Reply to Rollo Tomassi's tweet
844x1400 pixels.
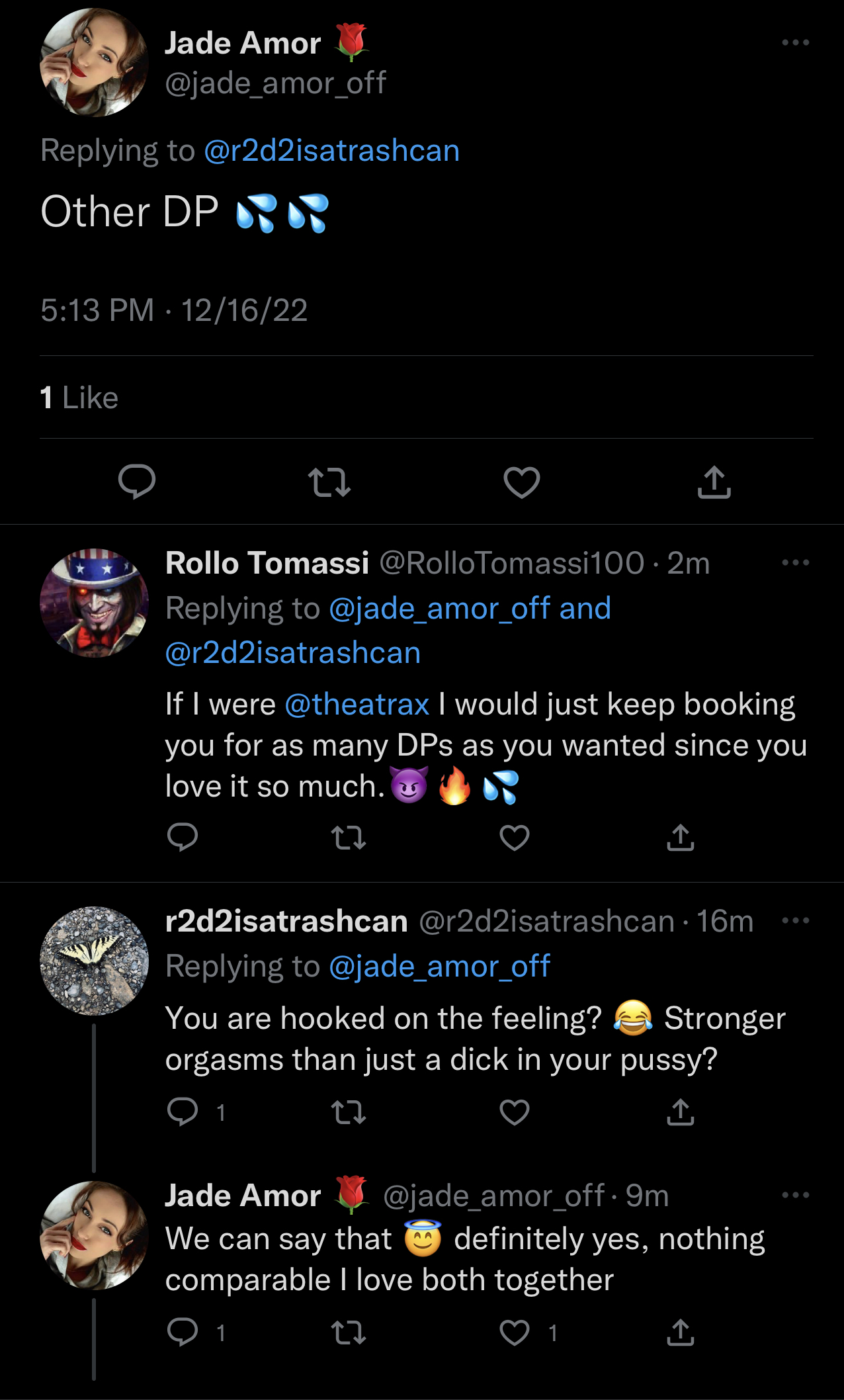(183, 838)
